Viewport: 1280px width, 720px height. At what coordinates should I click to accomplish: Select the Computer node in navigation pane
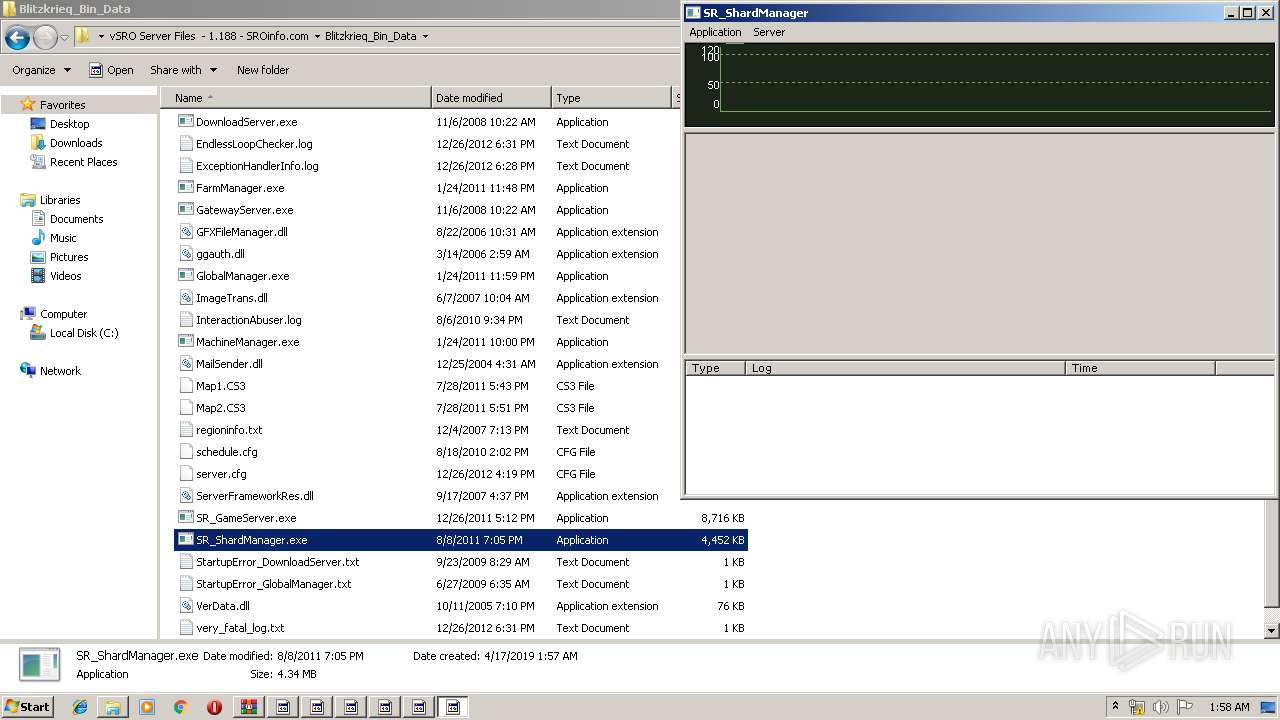click(63, 314)
